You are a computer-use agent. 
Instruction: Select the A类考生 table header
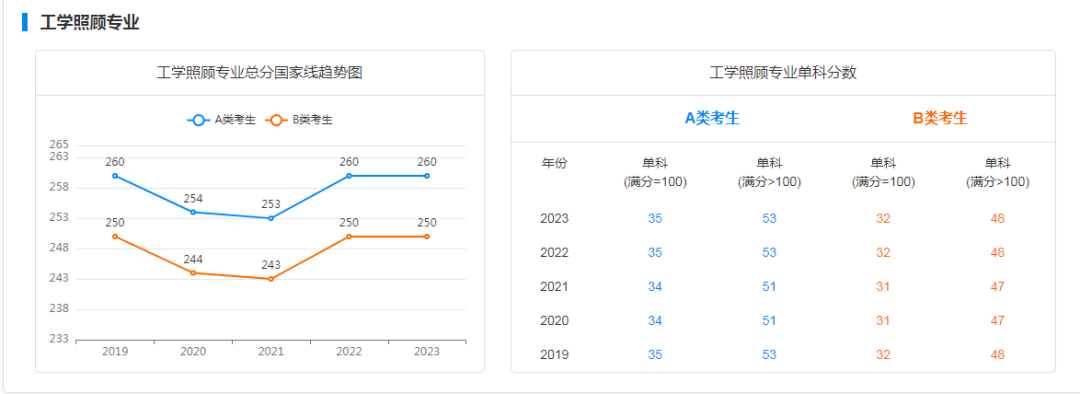712,118
